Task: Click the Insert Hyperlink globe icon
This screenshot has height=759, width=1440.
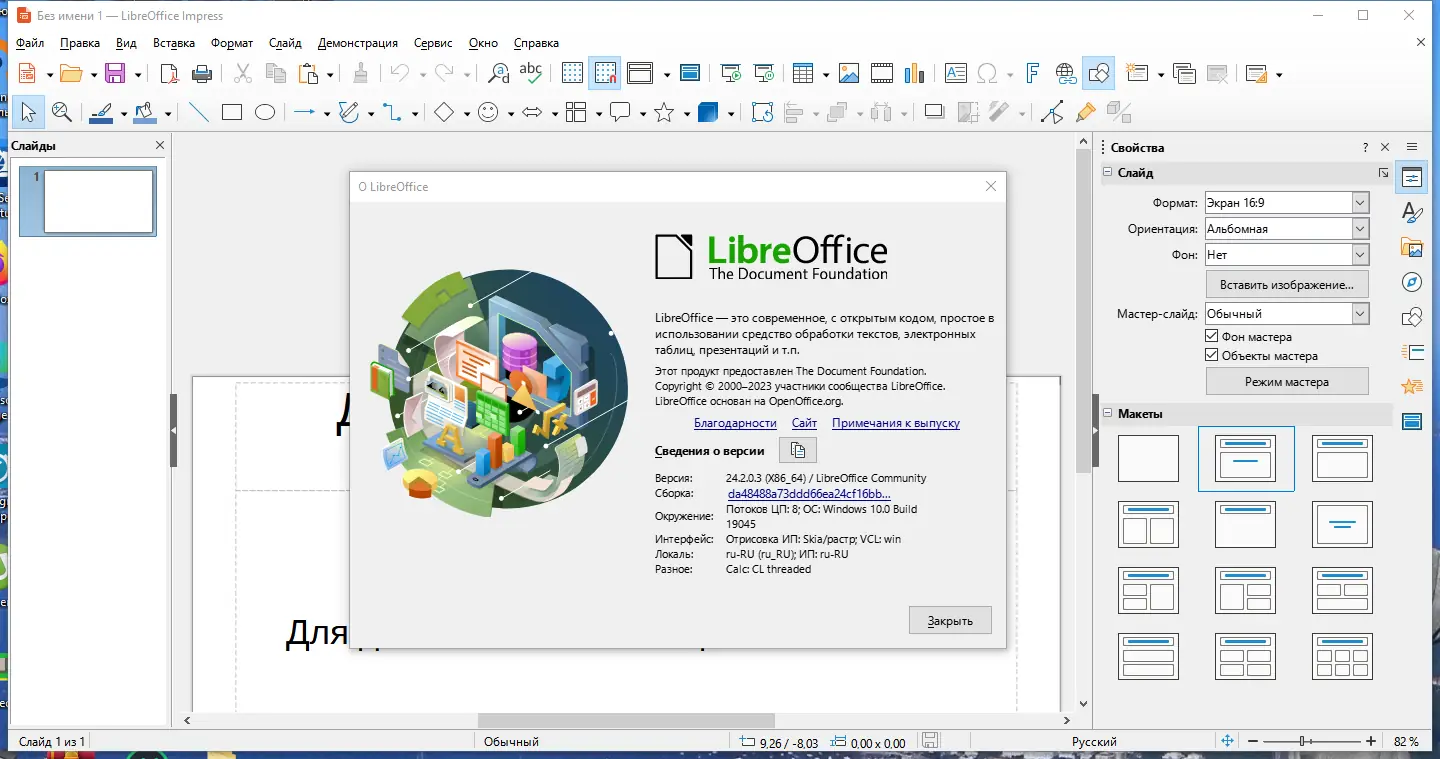Action: (1066, 73)
